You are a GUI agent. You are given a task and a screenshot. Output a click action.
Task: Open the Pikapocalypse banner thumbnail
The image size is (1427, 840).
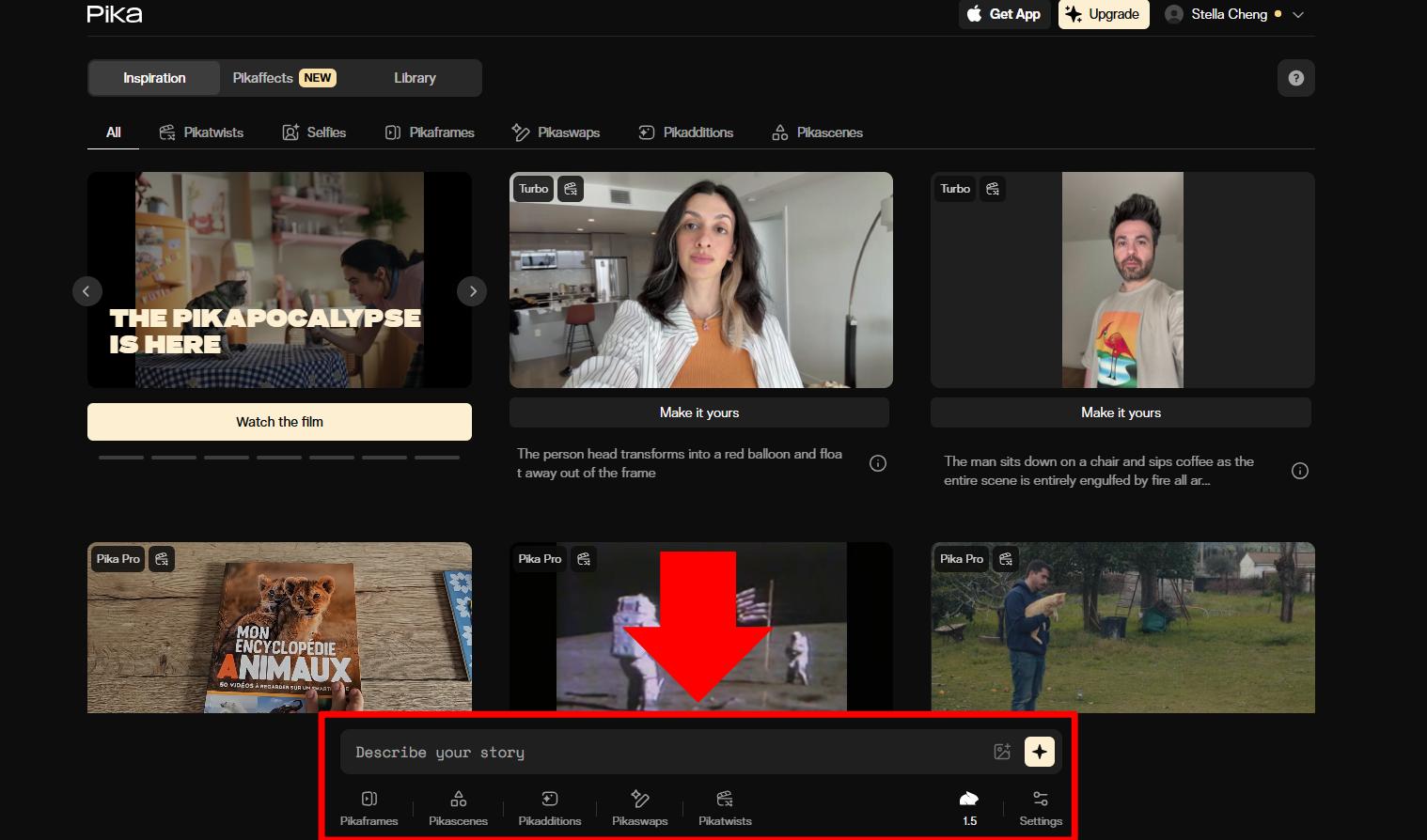pos(279,280)
